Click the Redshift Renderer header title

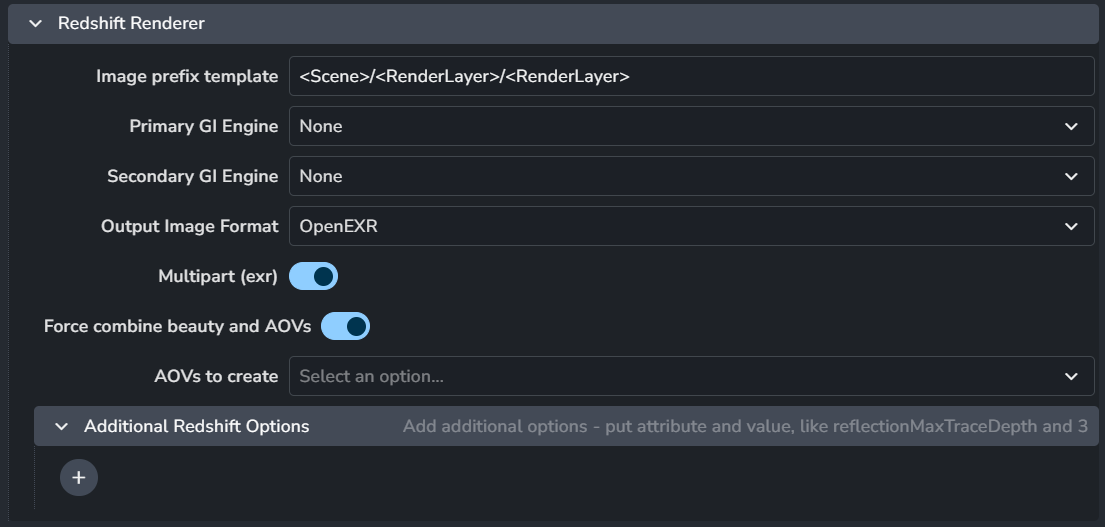coord(131,23)
